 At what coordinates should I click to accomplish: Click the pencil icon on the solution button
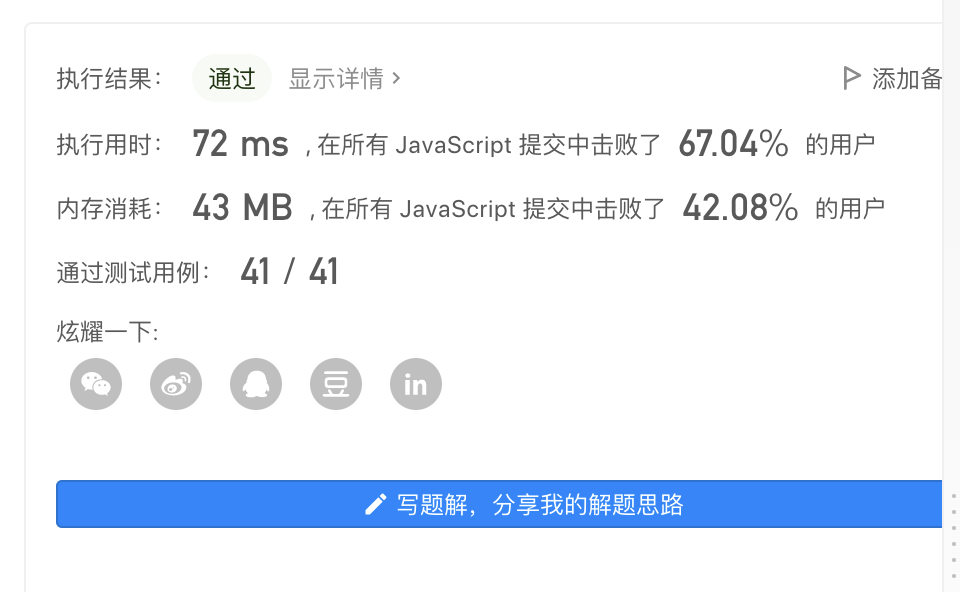point(375,504)
